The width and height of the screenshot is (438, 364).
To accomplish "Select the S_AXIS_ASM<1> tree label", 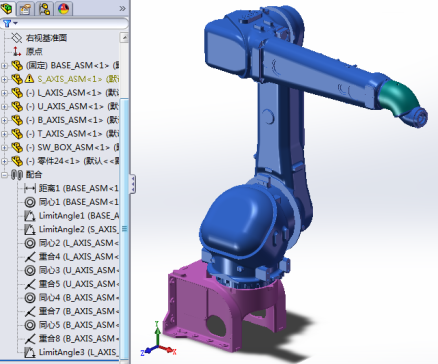I will point(70,79).
